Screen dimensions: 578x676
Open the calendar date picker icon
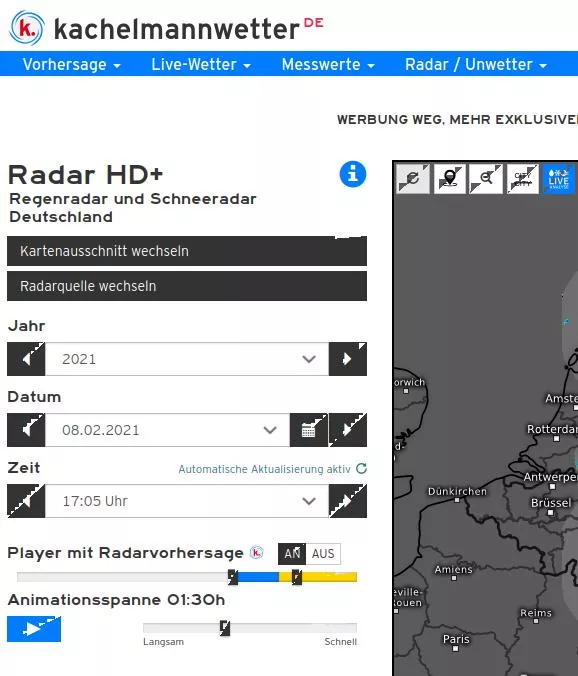click(309, 430)
